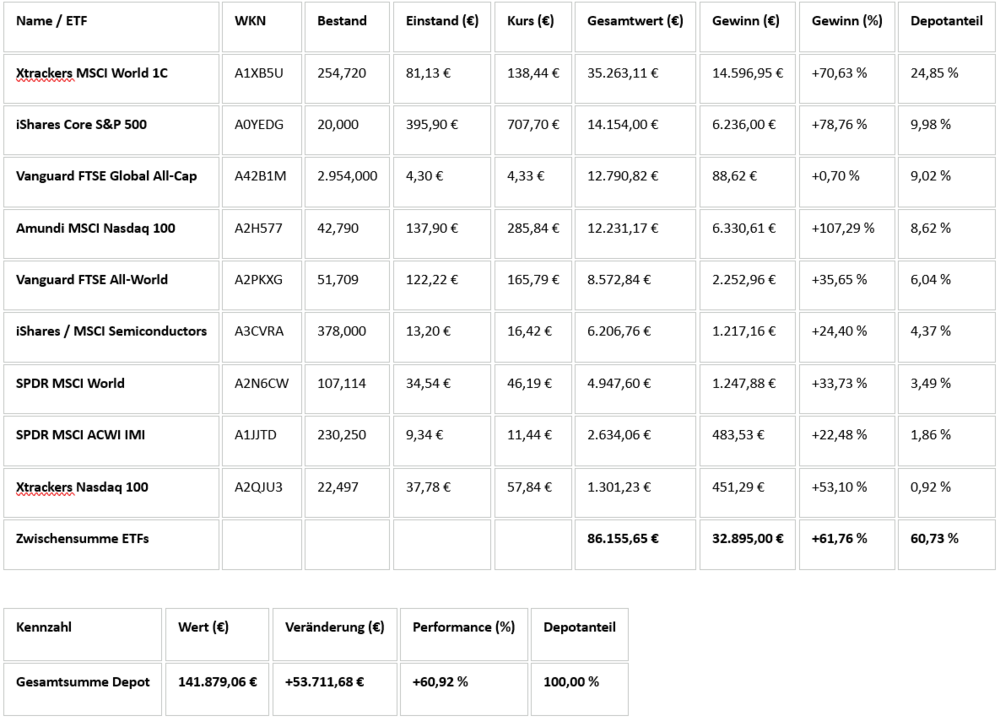The height and width of the screenshot is (721, 1000).
Task: Select 'iShares / MSCI Semiconductors' cell
Action: pyautogui.click(x=111, y=338)
